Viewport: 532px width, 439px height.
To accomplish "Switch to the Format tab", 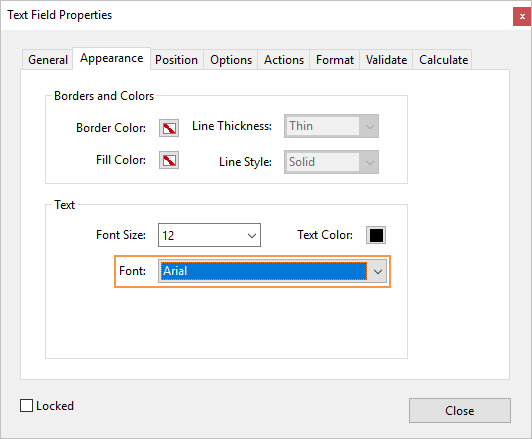I will click(335, 60).
